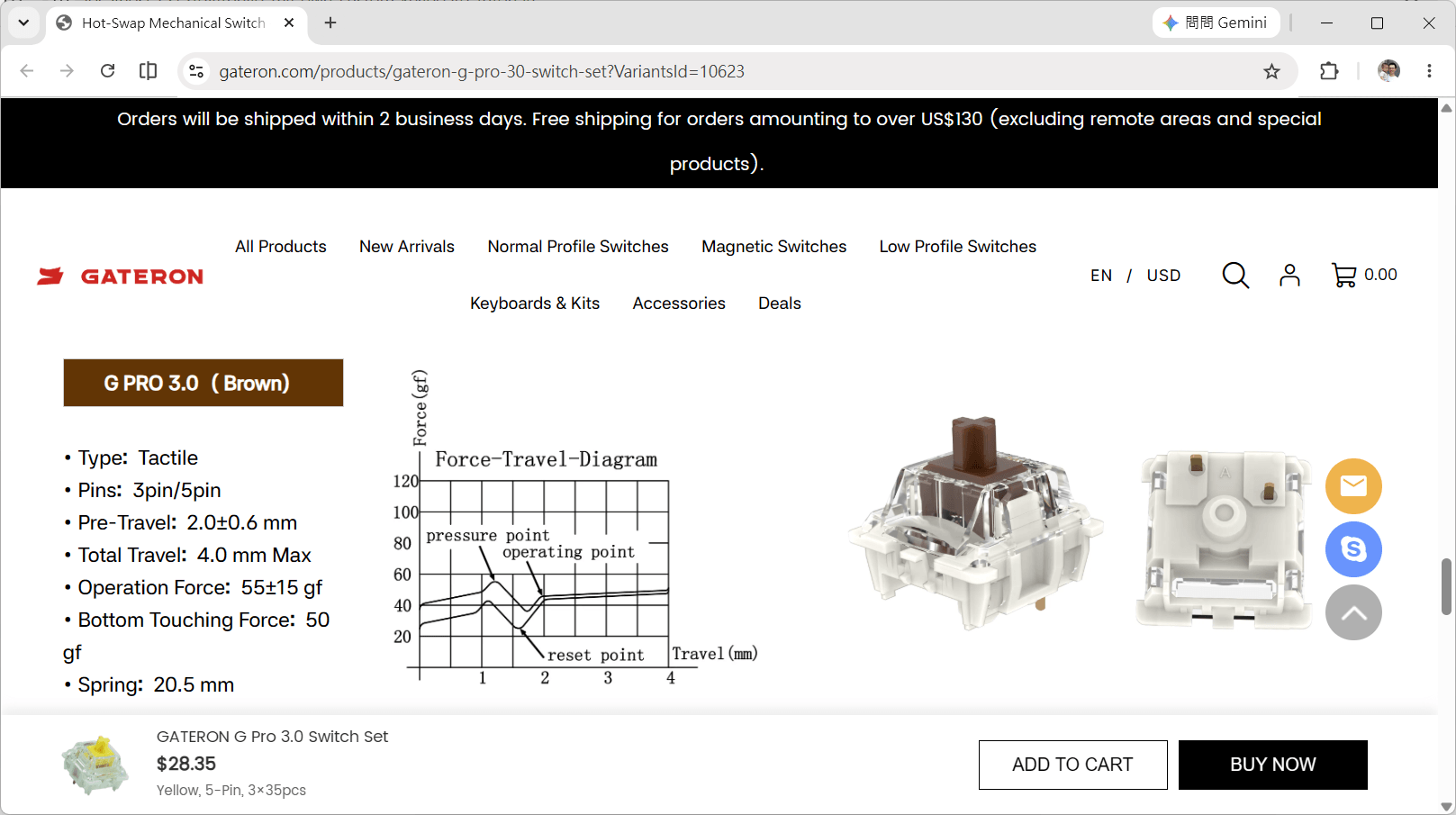This screenshot has height=815, width=1456.
Task: Bookmark this page with the star icon
Action: coord(1271,71)
